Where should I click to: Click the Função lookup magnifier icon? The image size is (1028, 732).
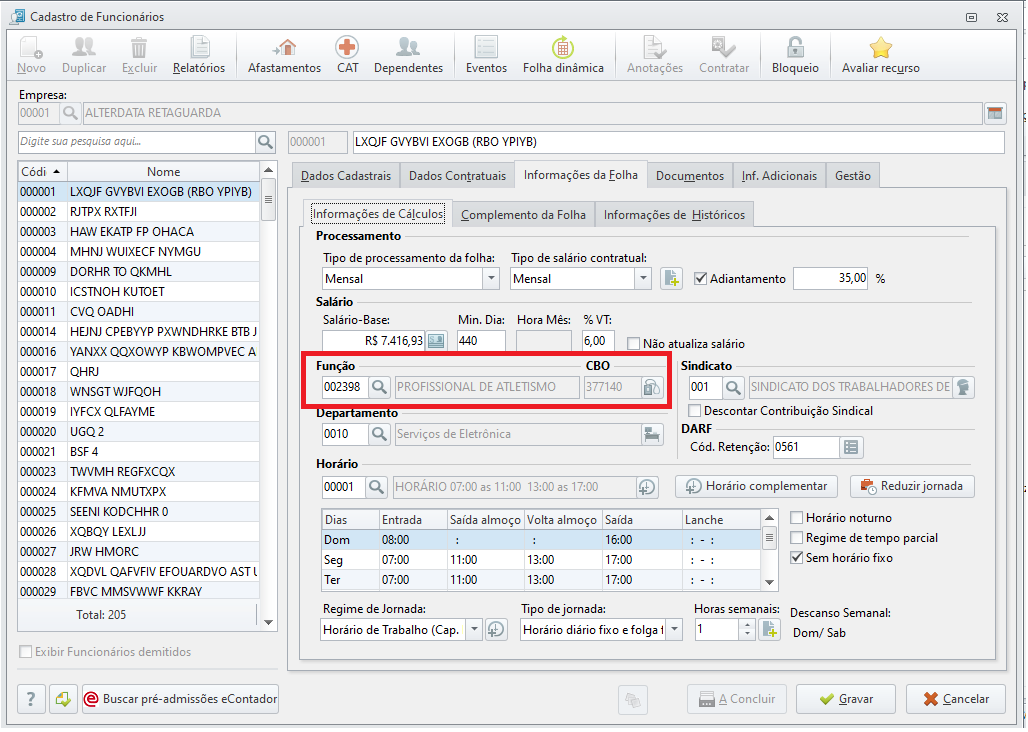(380, 387)
